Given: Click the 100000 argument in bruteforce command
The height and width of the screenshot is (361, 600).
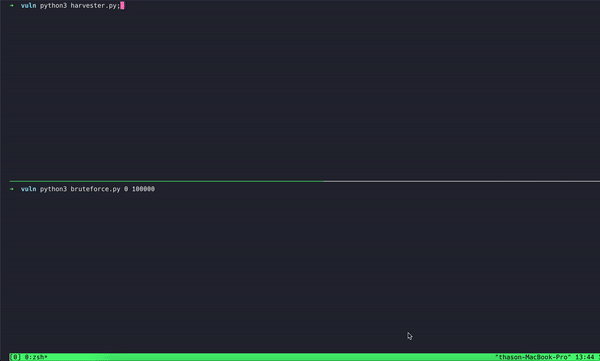Looking at the screenshot, I should 143,189.
